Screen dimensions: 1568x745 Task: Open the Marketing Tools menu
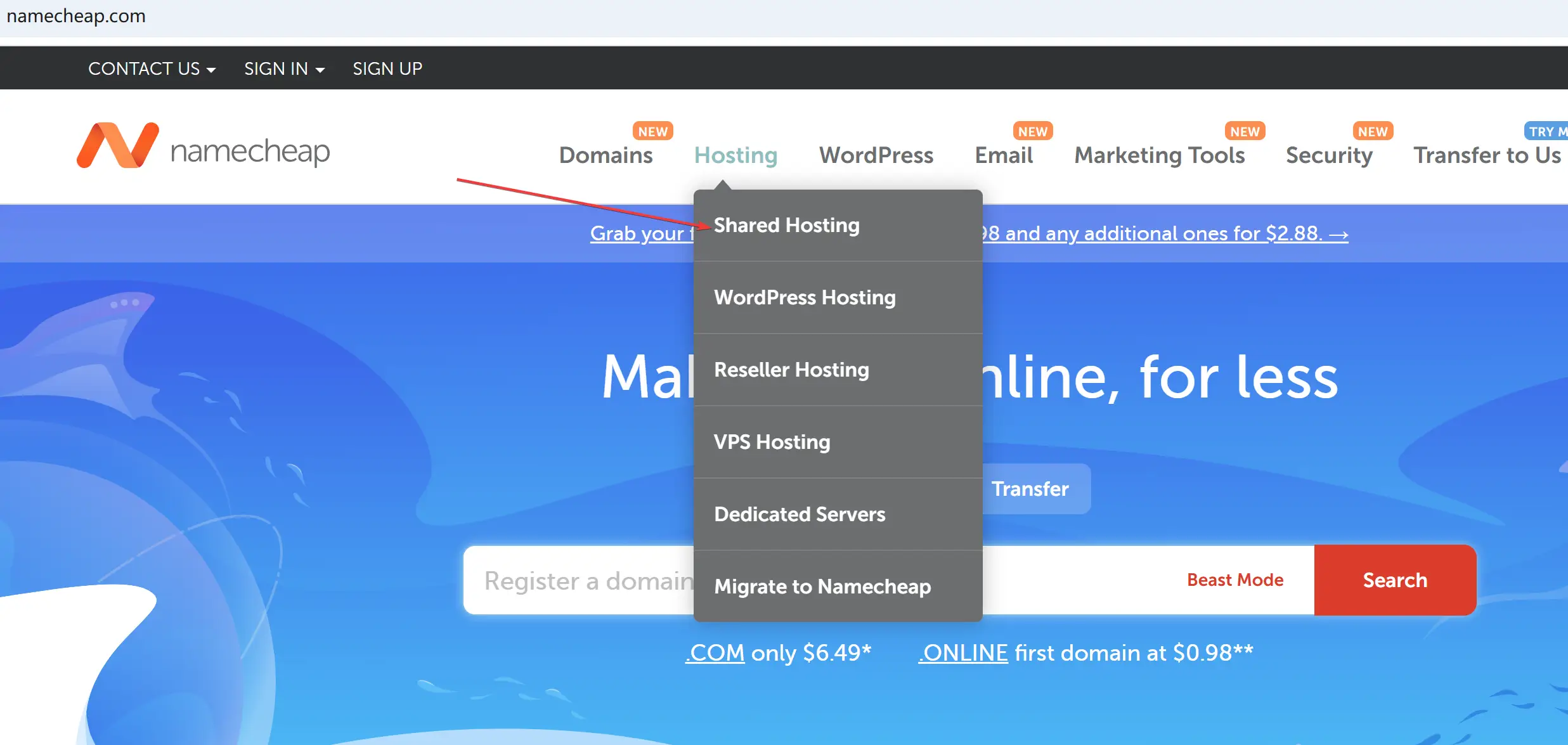pyautogui.click(x=1160, y=155)
